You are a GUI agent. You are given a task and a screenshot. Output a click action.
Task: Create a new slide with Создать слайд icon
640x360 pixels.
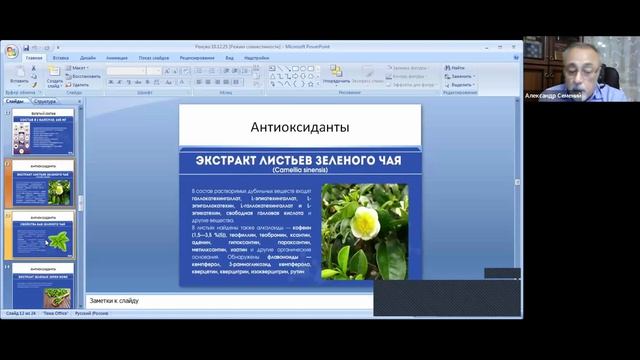click(x=54, y=72)
